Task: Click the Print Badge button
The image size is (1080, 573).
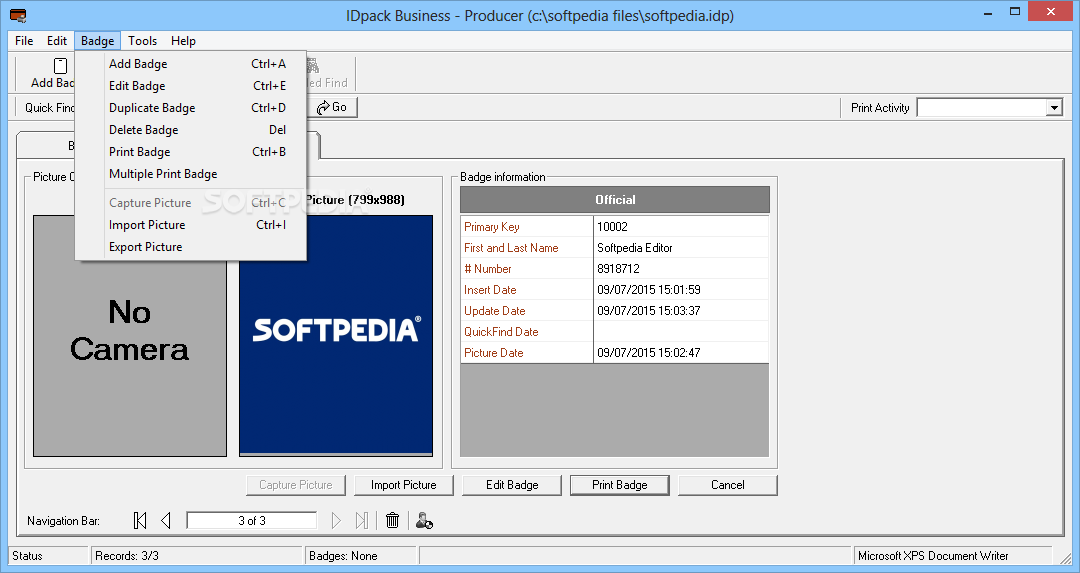Action: [619, 485]
